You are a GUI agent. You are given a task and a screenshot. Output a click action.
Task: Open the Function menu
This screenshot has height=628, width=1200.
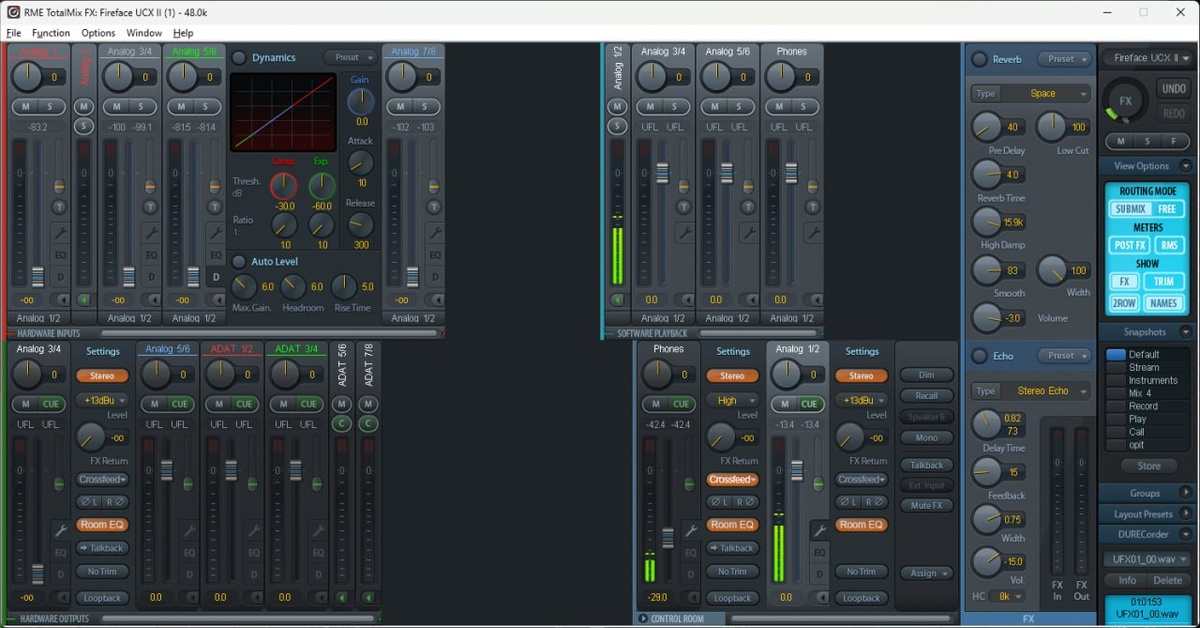(51, 33)
